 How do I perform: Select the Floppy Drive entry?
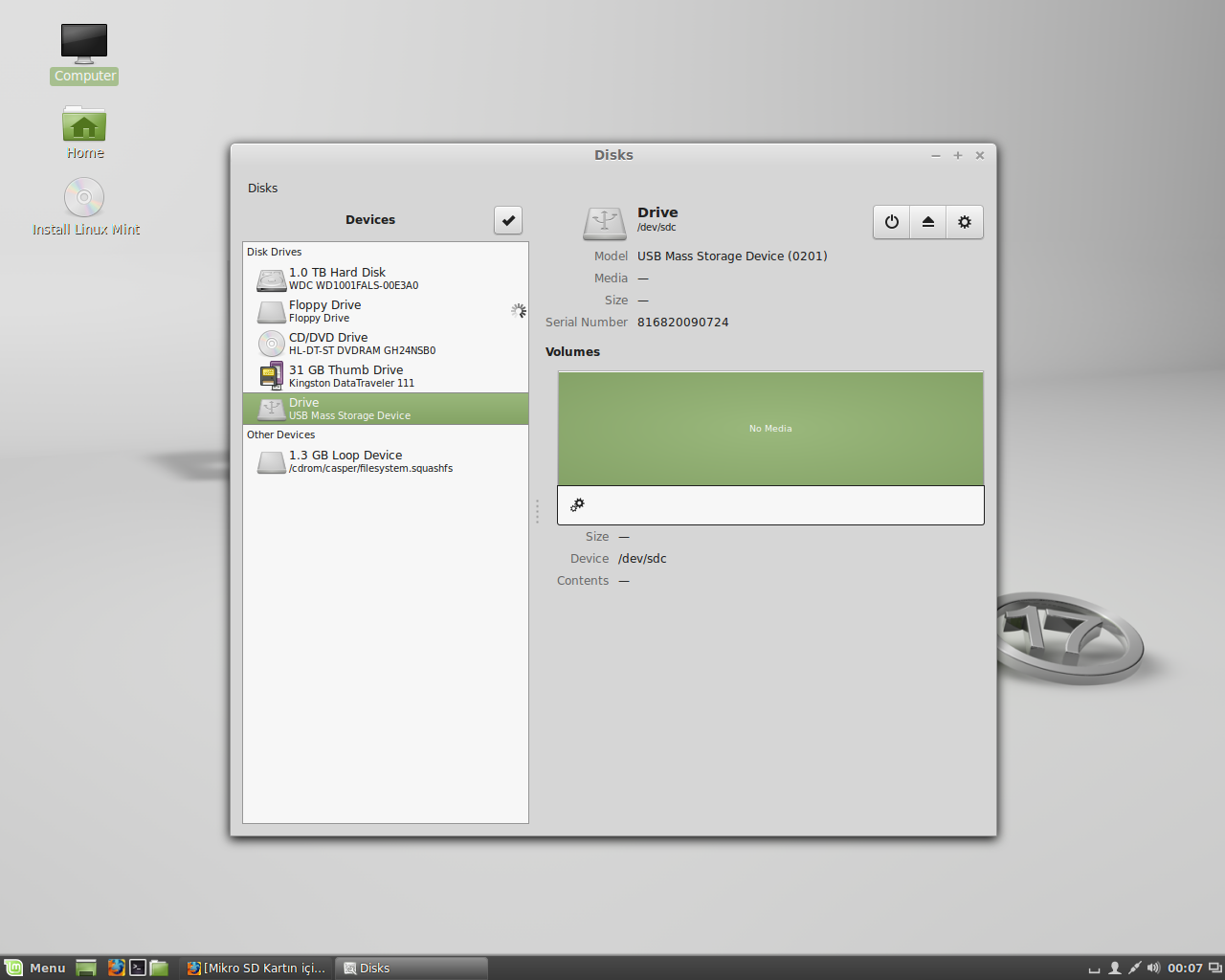pos(386,311)
